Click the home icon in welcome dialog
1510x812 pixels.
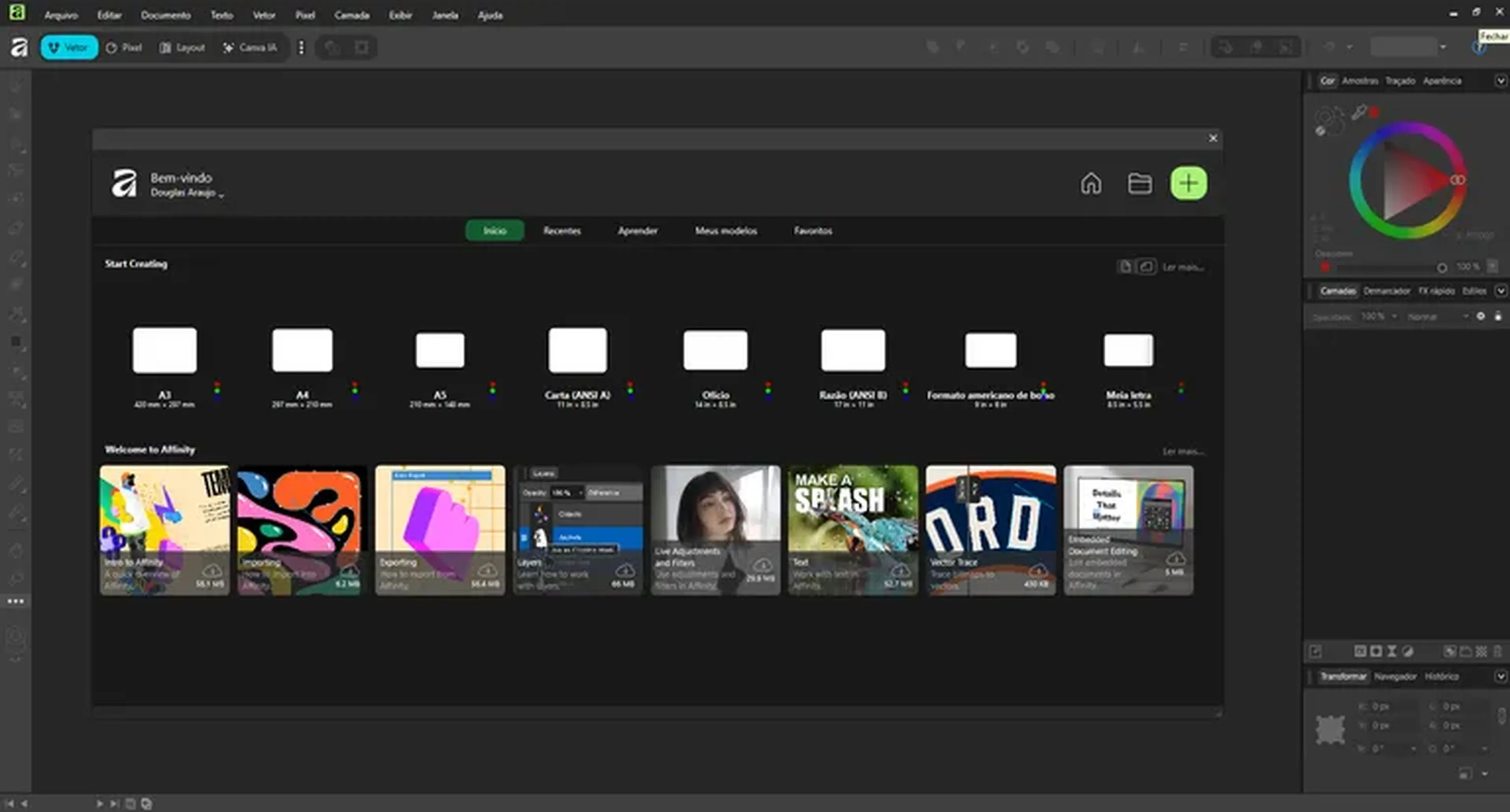click(1090, 184)
